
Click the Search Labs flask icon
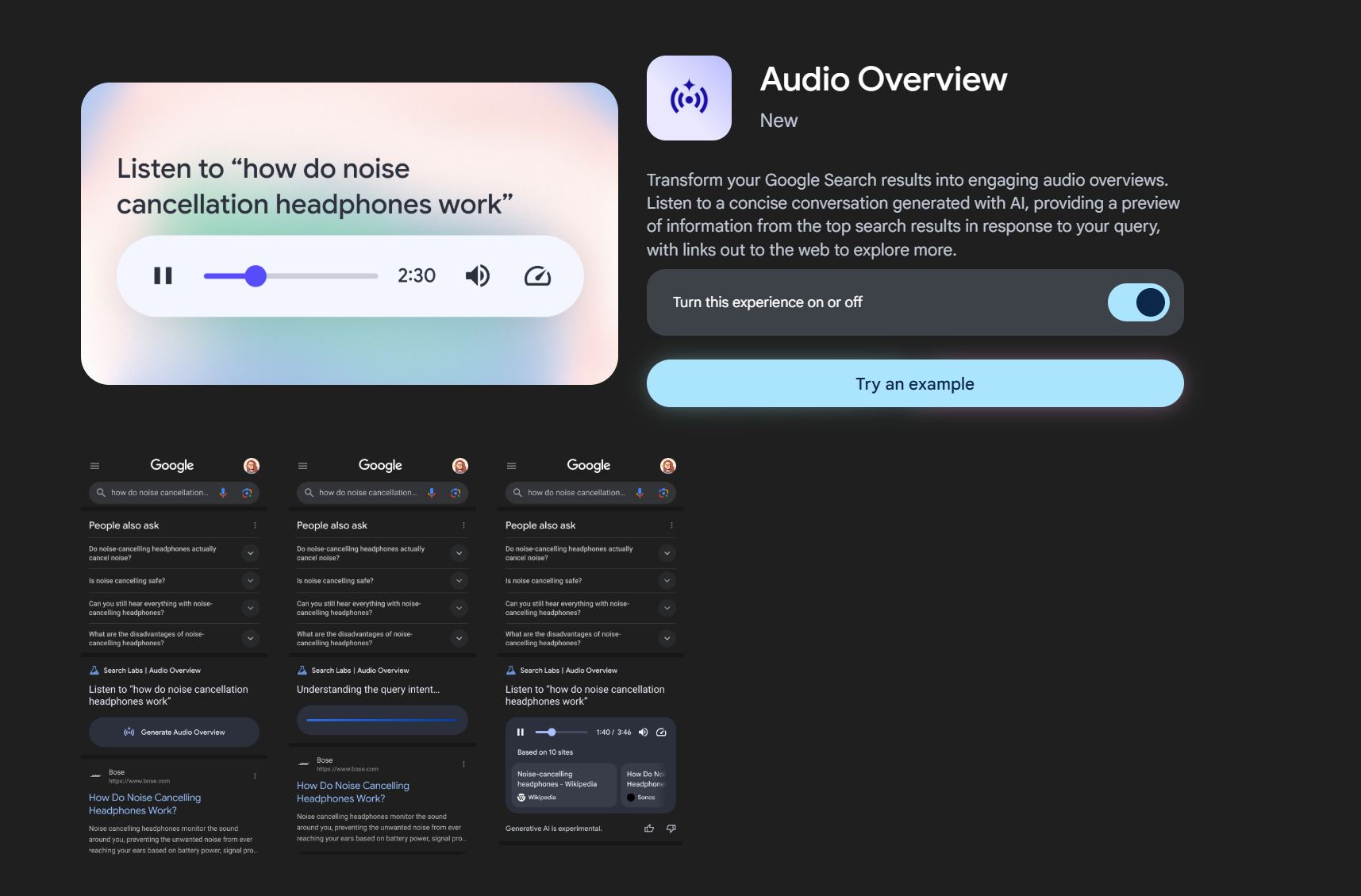pos(95,670)
